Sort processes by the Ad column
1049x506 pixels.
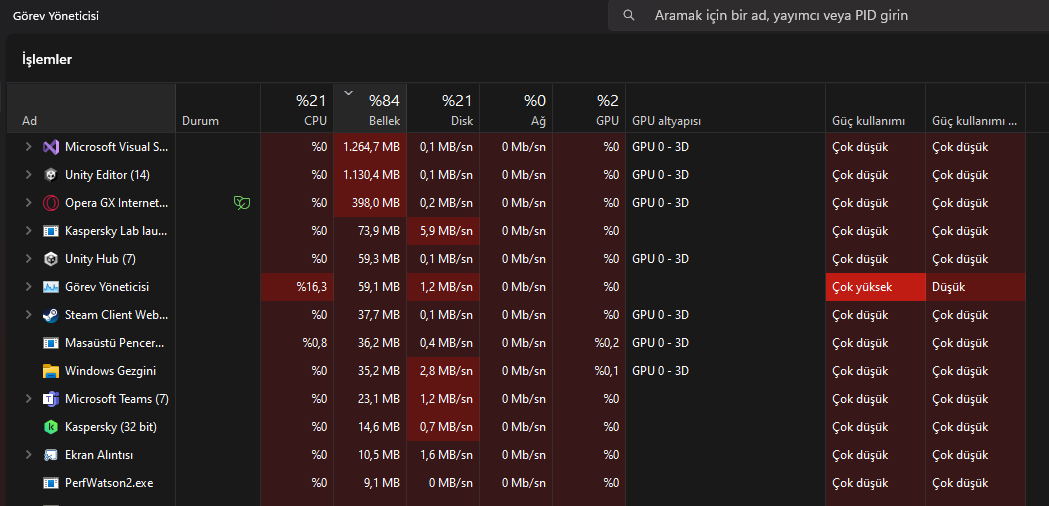coord(91,108)
